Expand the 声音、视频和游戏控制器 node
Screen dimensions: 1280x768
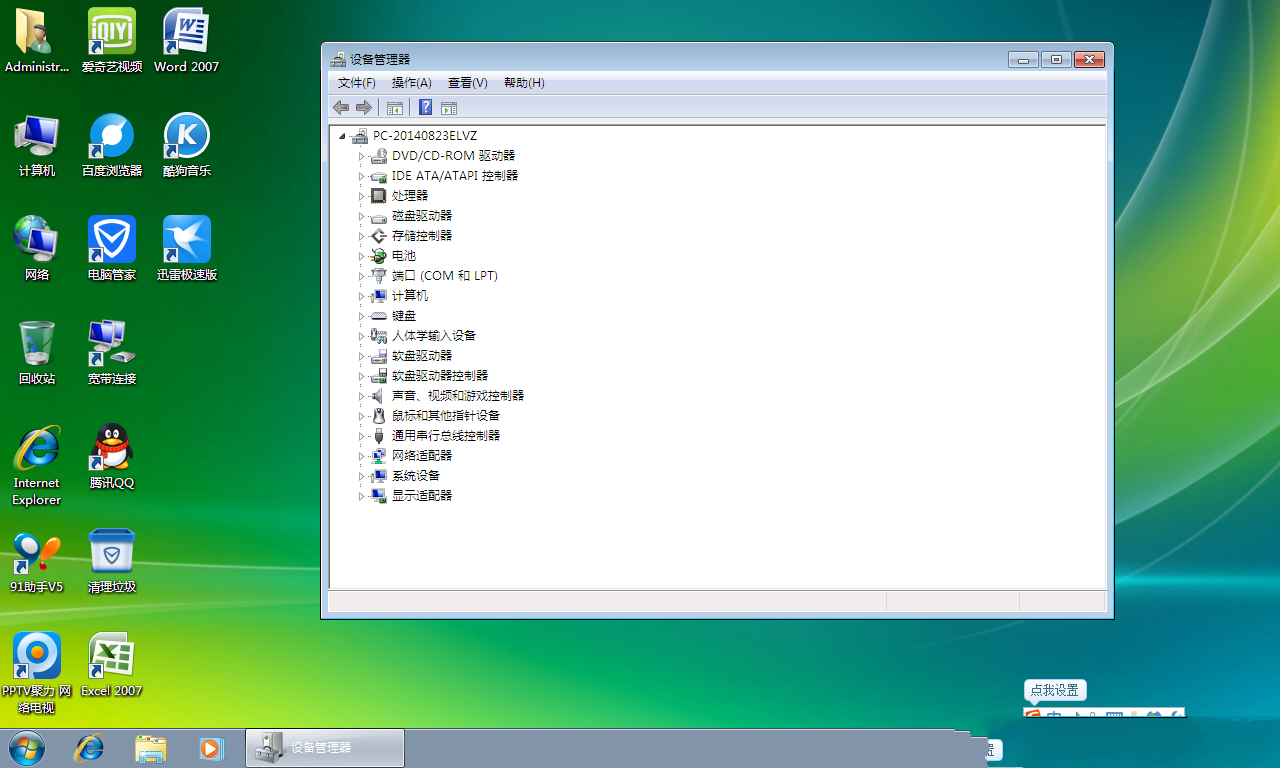pyautogui.click(x=362, y=396)
